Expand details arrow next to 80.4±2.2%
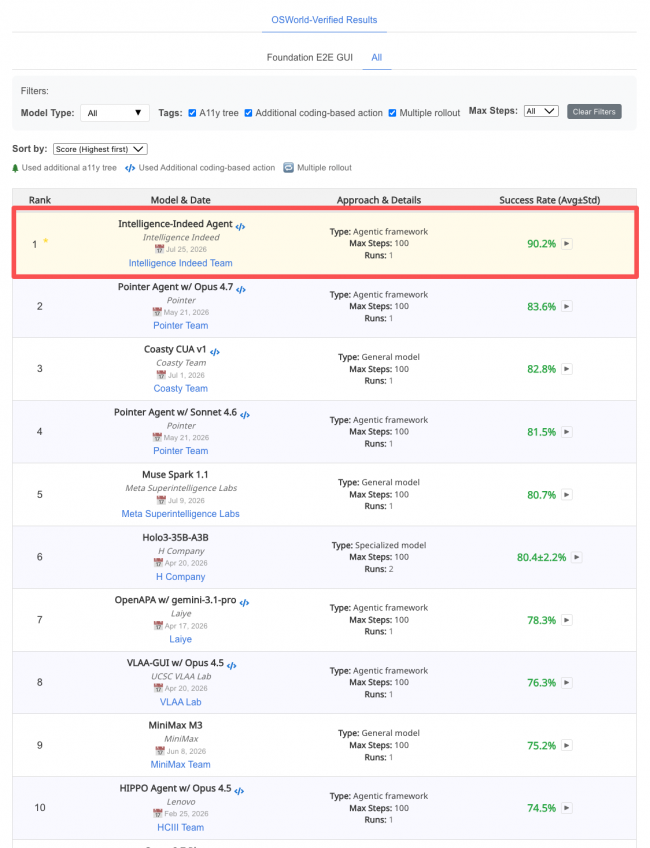The height and width of the screenshot is (848, 650). pyautogui.click(x=577, y=557)
